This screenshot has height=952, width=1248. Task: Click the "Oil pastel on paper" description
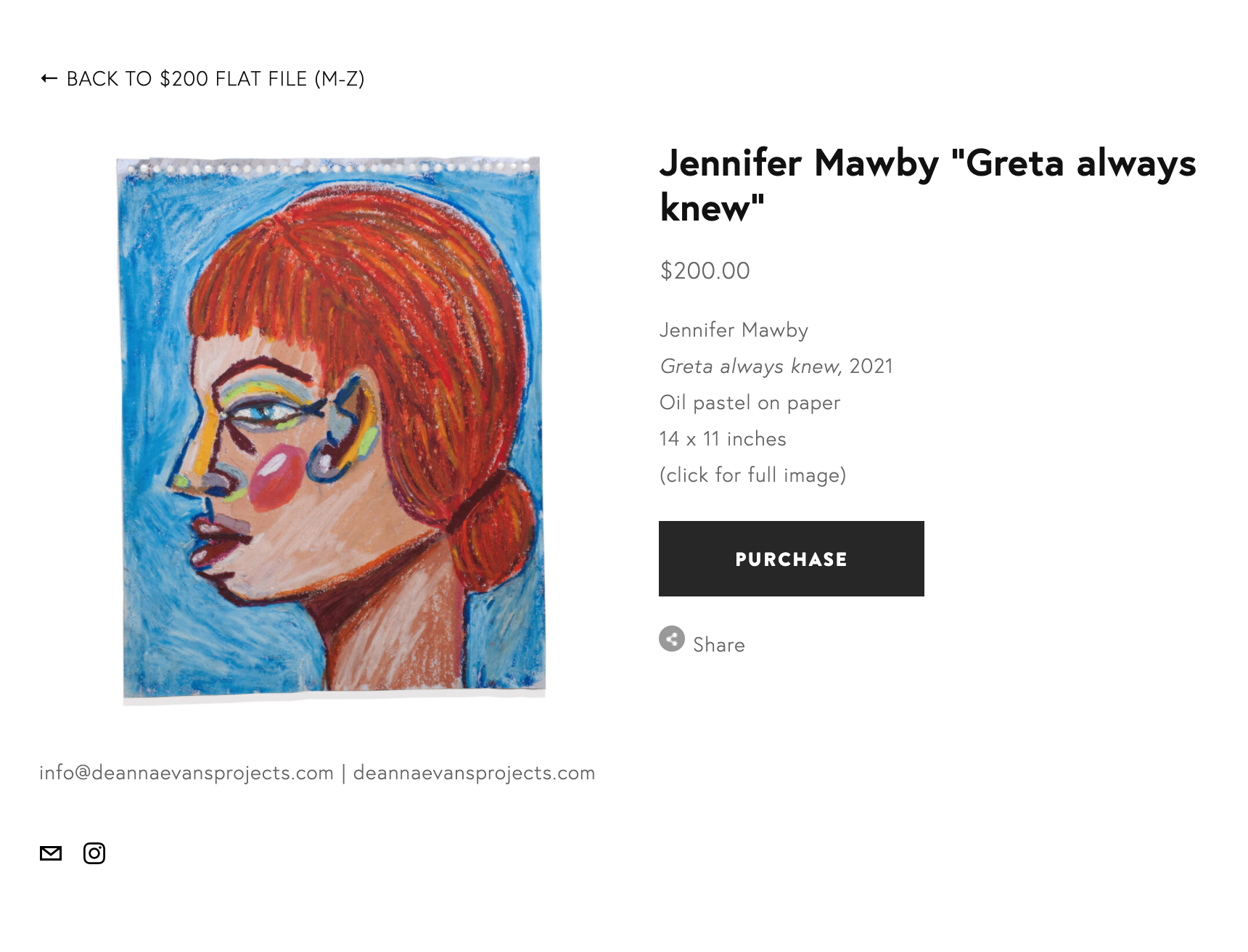pyautogui.click(x=750, y=403)
